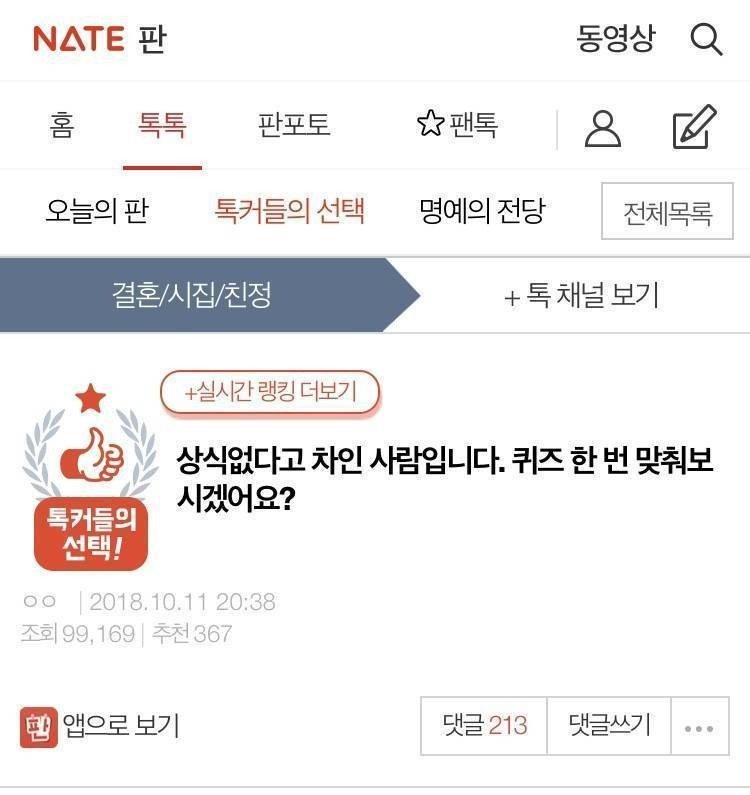Tap the 톡커들의 선택 thumbs-up badge
Image resolution: width=750 pixels, height=795 pixels.
pos(91,477)
